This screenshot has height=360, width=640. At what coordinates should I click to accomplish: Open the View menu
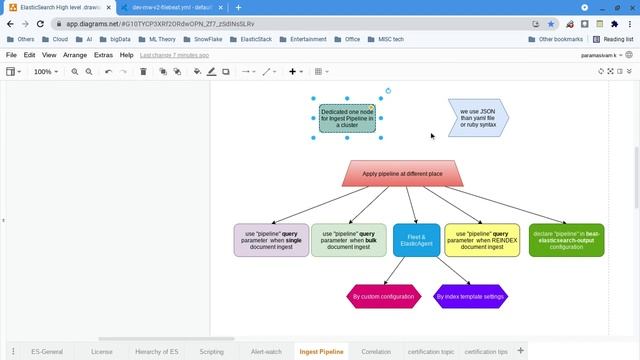click(x=49, y=55)
